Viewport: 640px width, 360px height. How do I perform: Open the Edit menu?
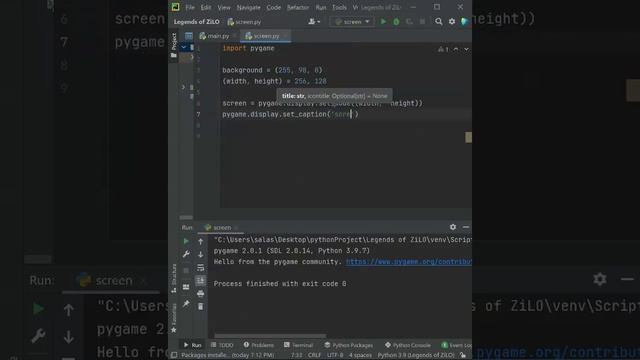pyautogui.click(x=206, y=7)
